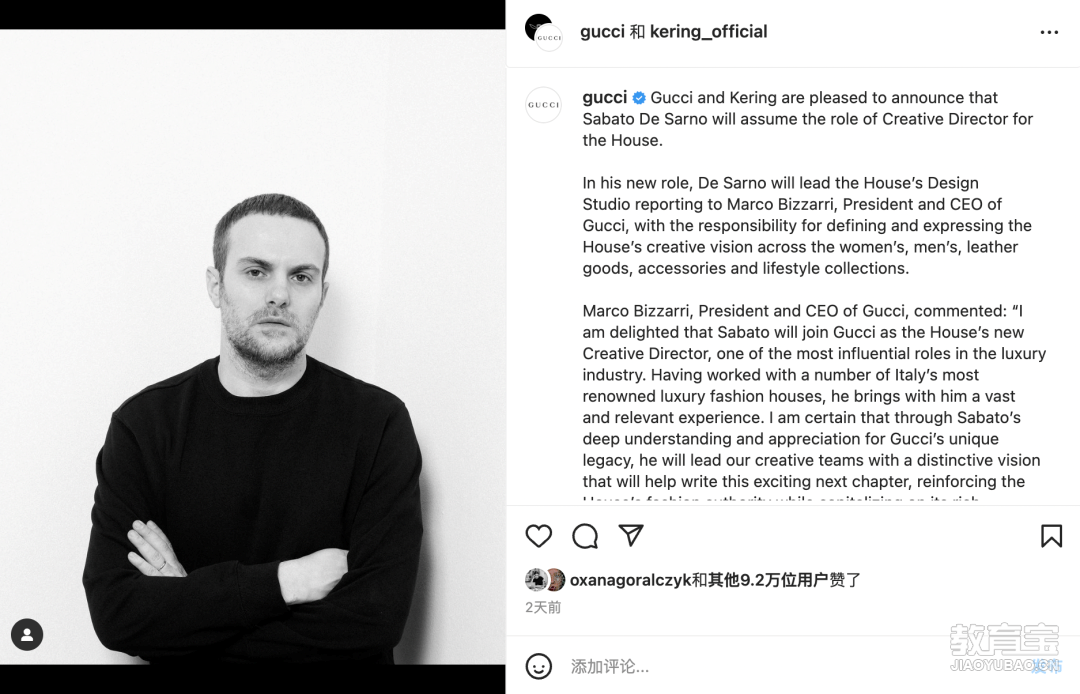Click the black and white portrait photo
Screen dimensions: 1080x694
[253, 347]
